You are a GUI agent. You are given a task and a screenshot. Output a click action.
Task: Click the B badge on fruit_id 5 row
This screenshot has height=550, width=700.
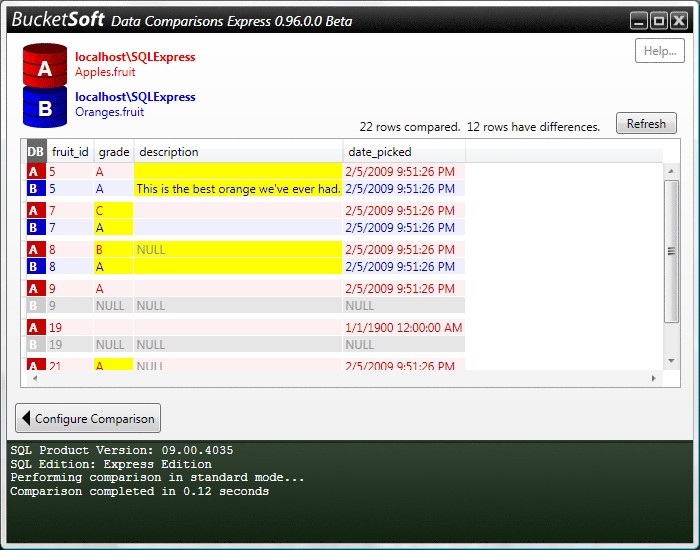point(36,188)
